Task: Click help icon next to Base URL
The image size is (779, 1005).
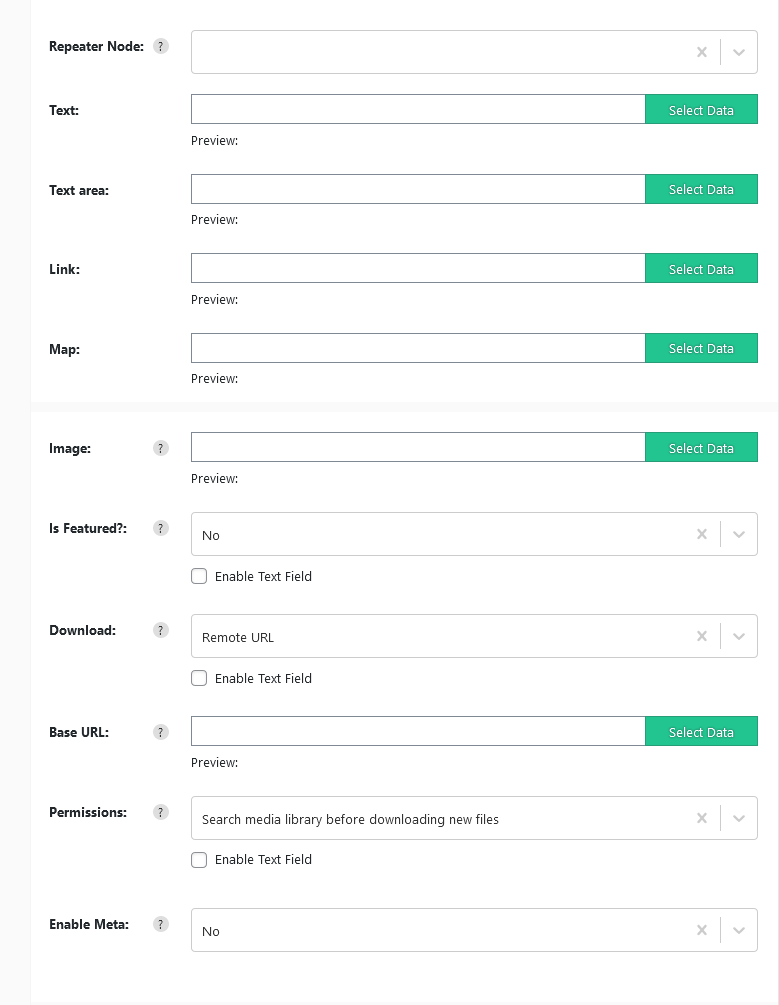Action: [x=161, y=732]
